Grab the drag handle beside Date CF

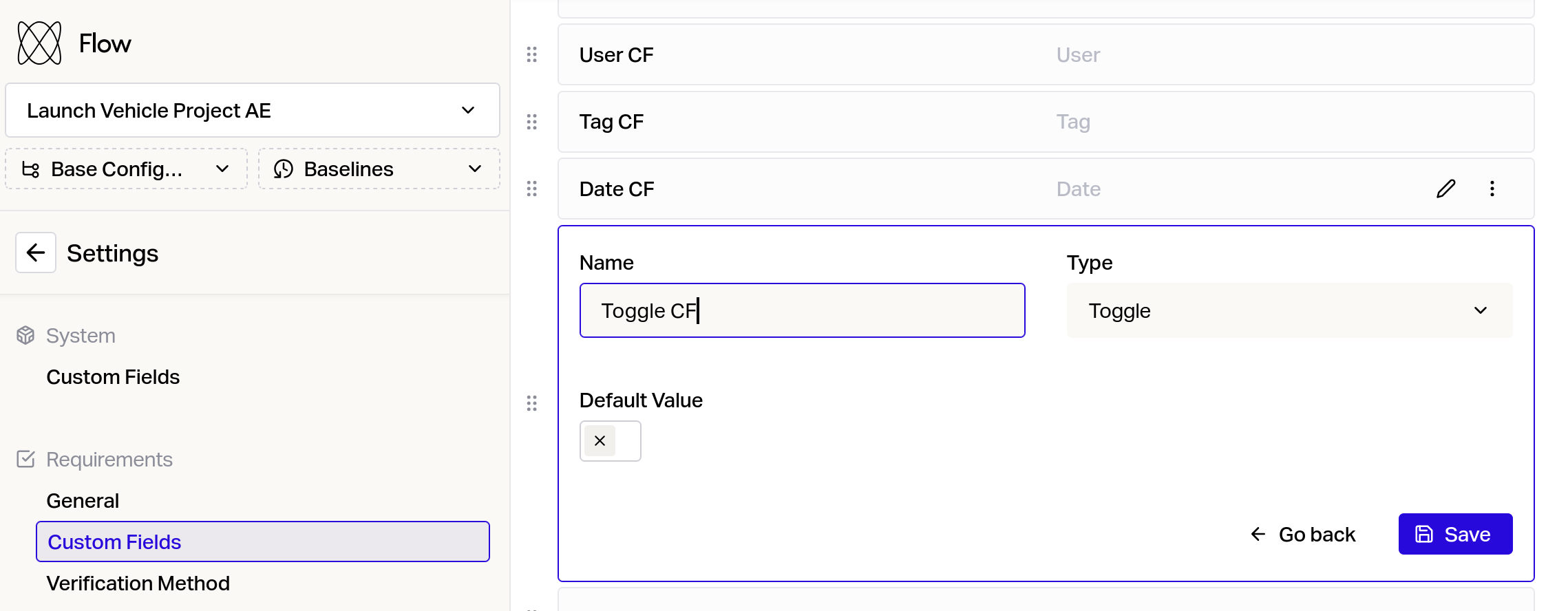pyautogui.click(x=532, y=189)
